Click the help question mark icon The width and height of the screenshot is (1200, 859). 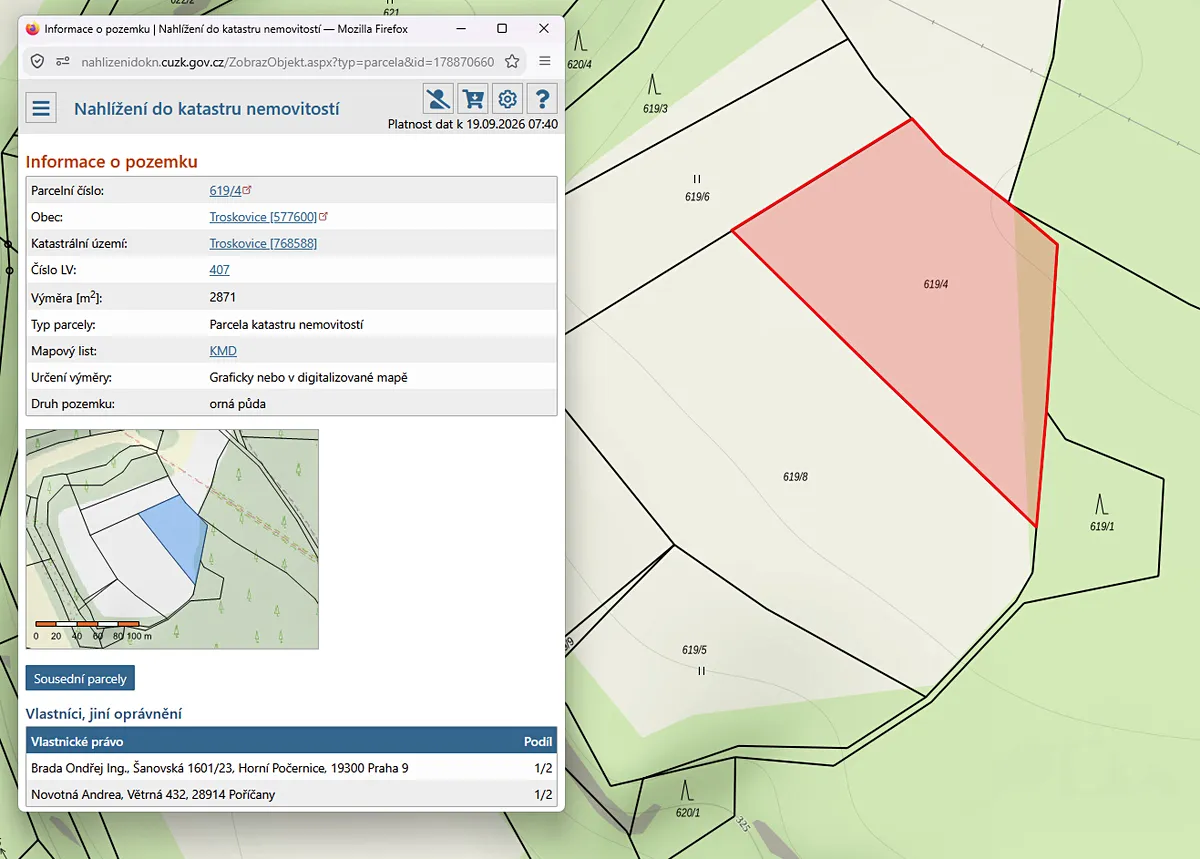point(542,98)
